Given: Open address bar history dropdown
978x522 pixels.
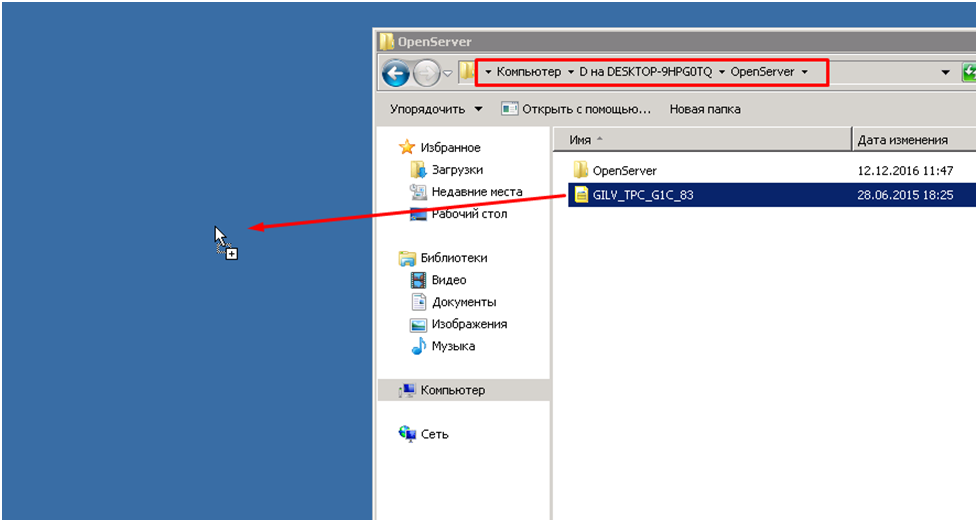Looking at the screenshot, I should pos(946,72).
